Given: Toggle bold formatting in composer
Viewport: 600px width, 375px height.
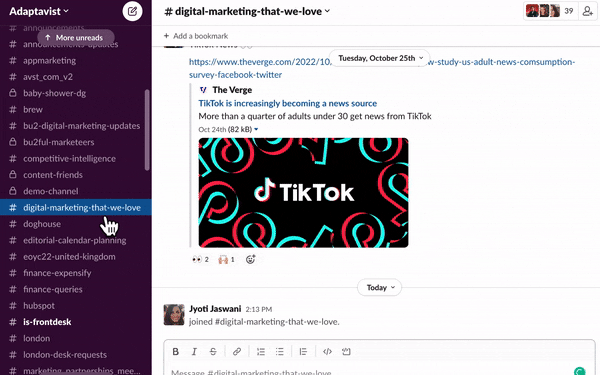Looking at the screenshot, I should pyautogui.click(x=176, y=351).
